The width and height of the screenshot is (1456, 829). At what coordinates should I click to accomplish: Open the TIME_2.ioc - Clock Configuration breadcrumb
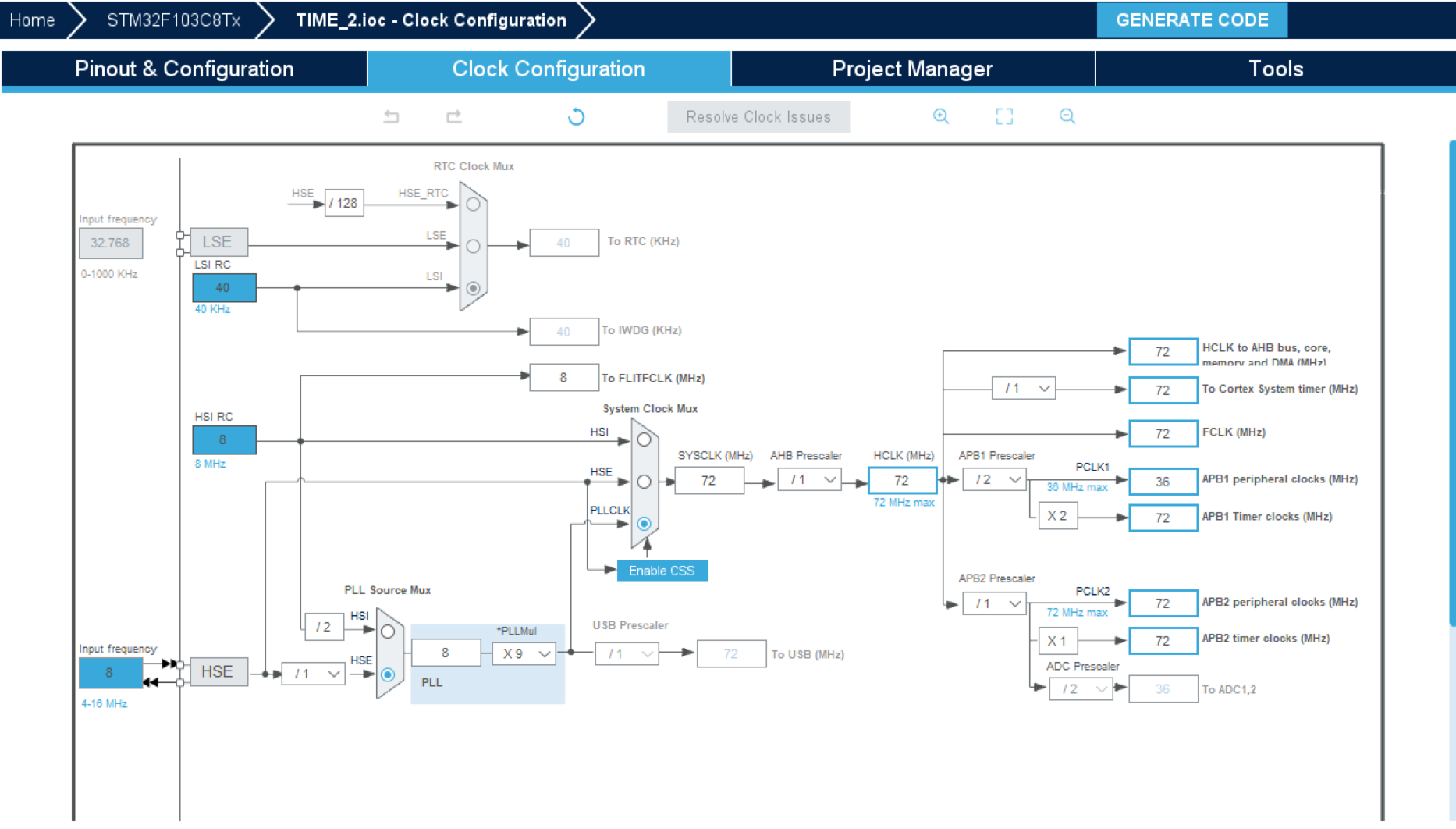click(431, 20)
